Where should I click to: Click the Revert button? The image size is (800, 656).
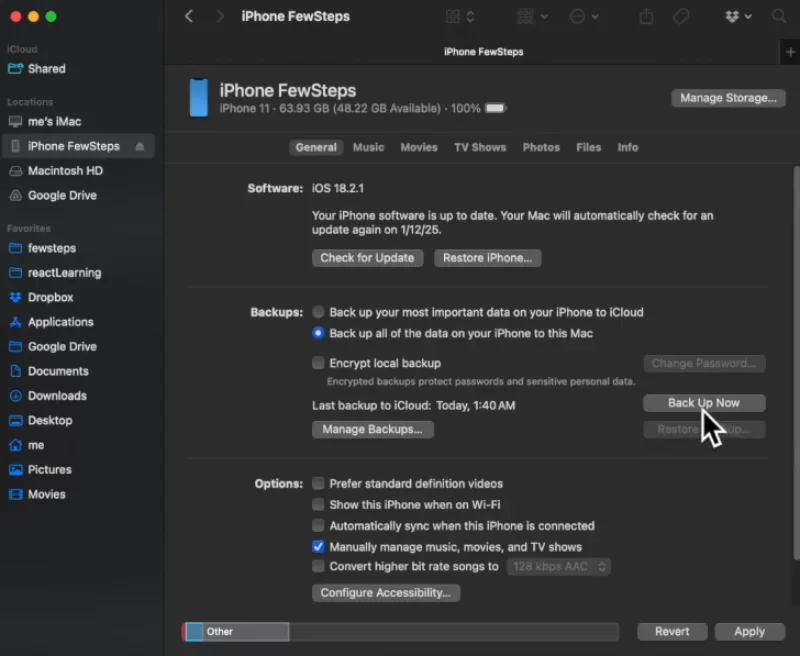(672, 632)
